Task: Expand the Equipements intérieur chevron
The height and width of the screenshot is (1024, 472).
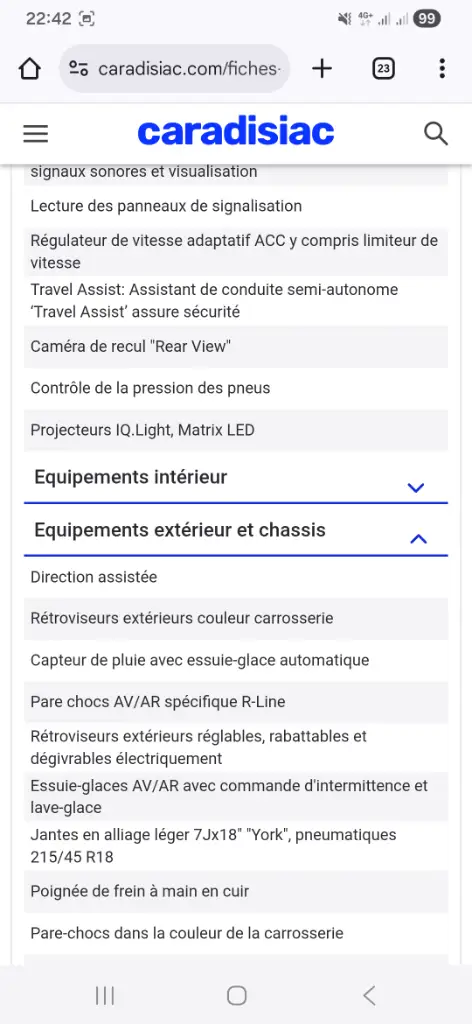Action: [x=416, y=487]
